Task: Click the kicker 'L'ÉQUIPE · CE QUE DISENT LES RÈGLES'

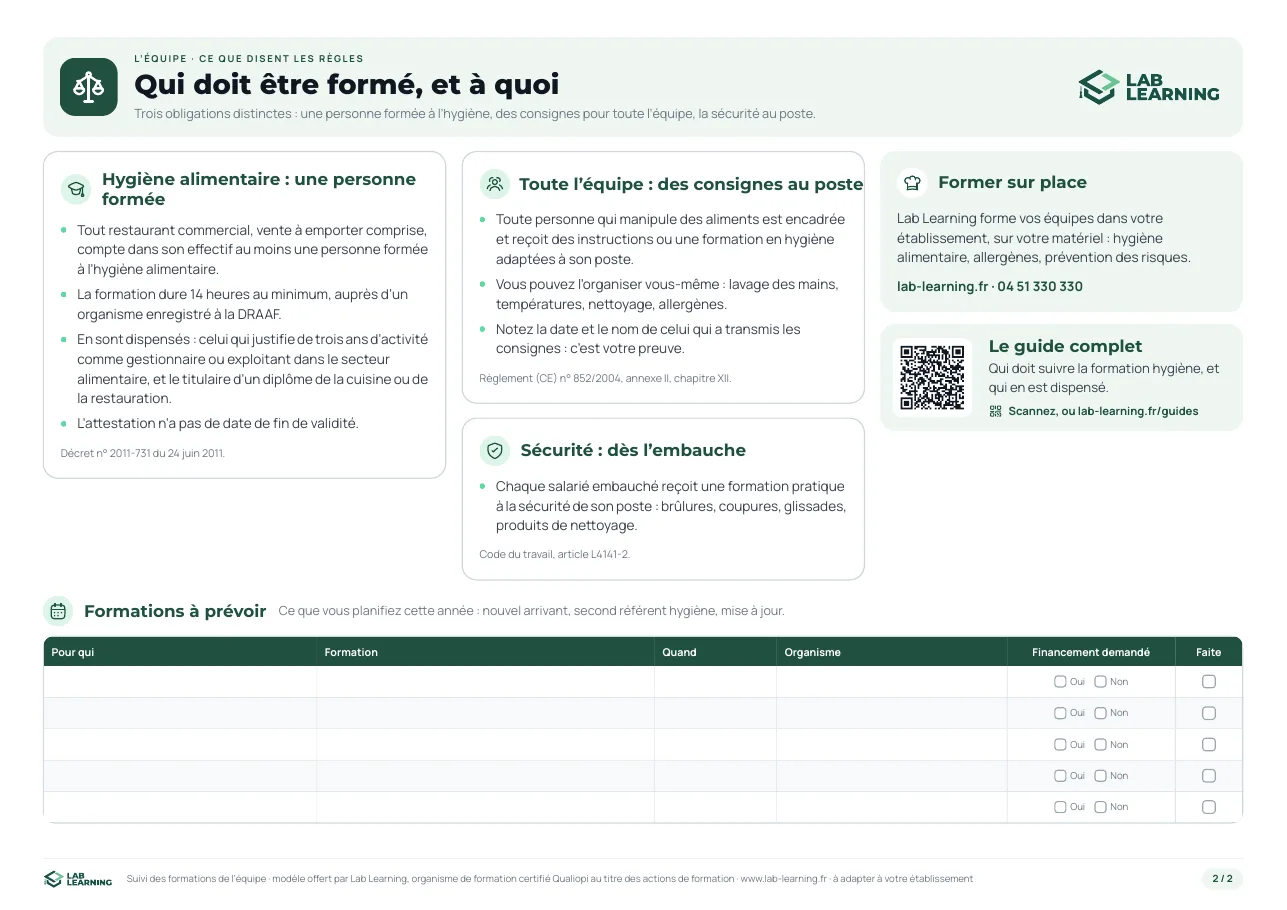Action: point(249,59)
